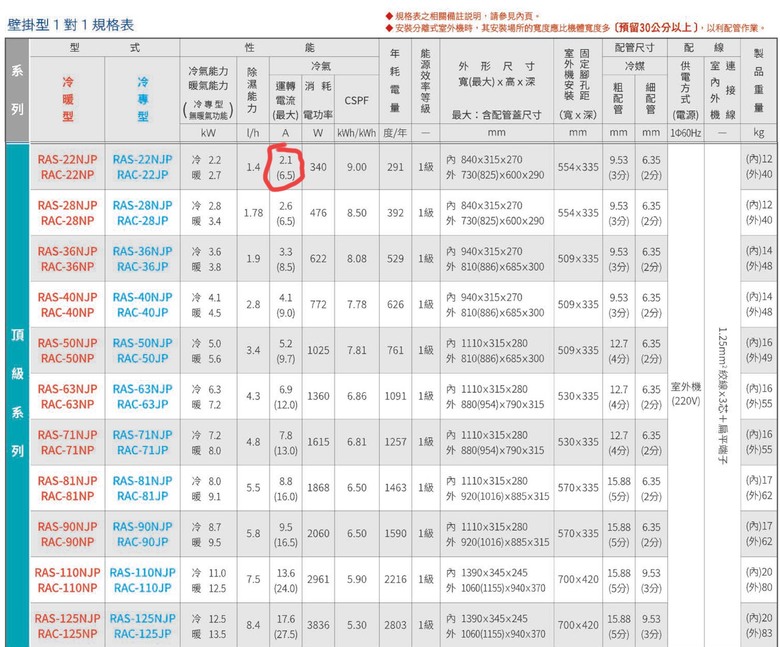Click current value 13.6 (24.0)
The image size is (780, 647).
point(286,580)
